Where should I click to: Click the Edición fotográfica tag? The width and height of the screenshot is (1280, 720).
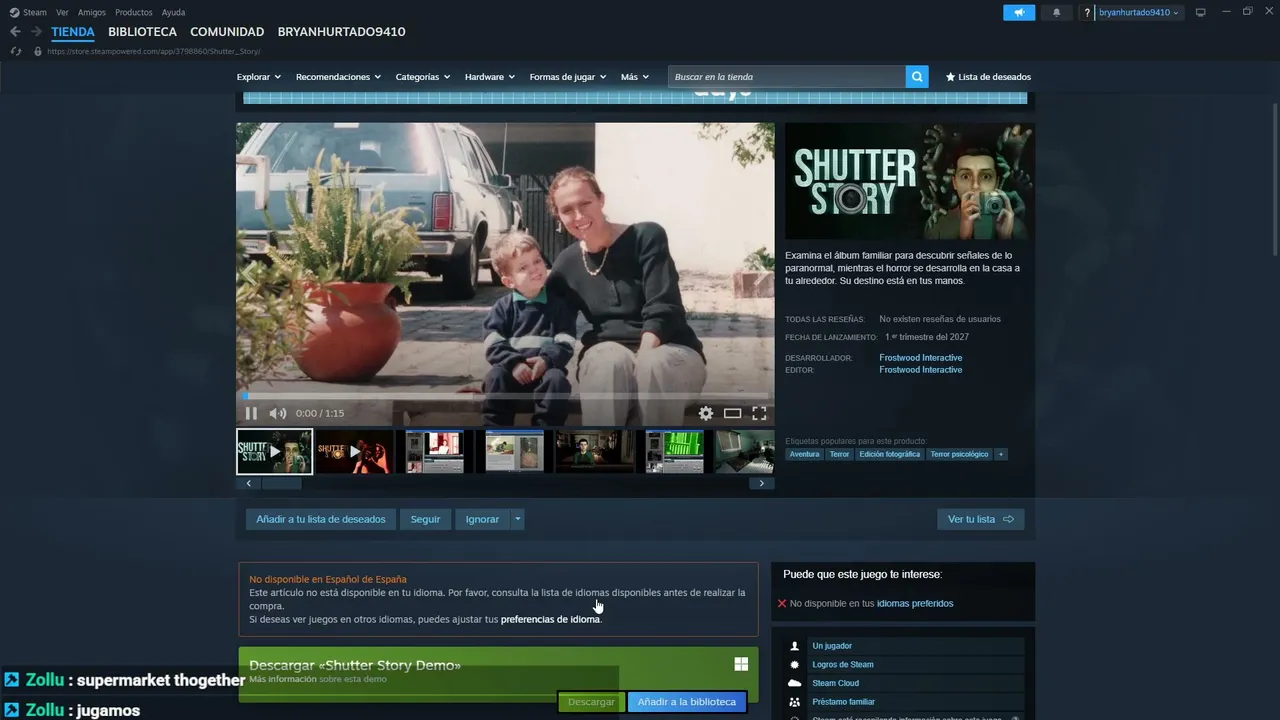click(890, 454)
